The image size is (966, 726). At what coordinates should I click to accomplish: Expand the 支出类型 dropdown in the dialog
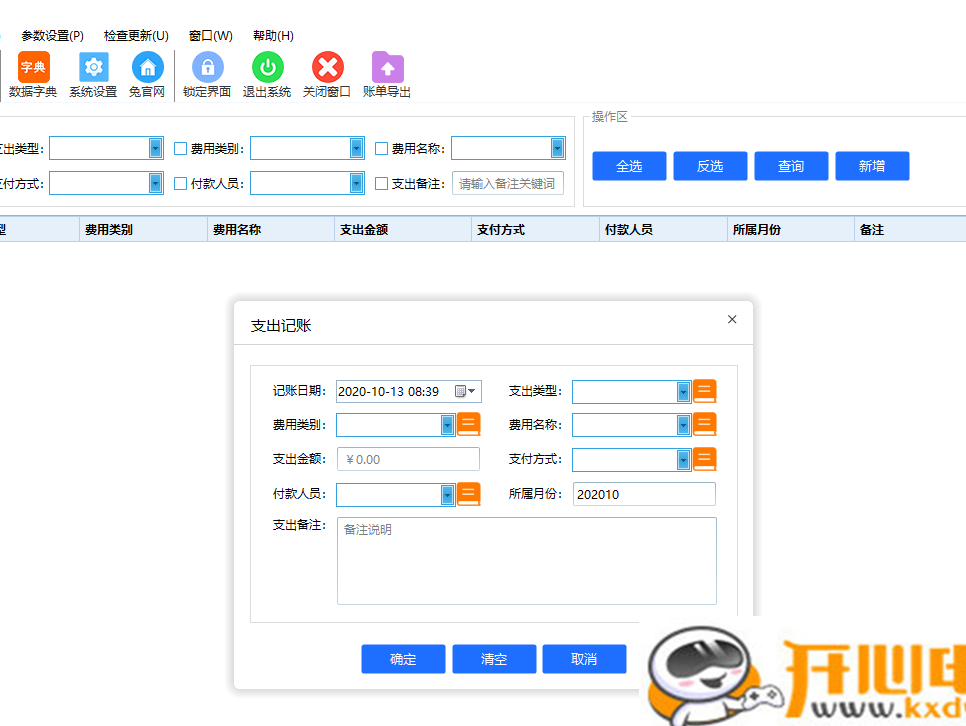pos(682,391)
